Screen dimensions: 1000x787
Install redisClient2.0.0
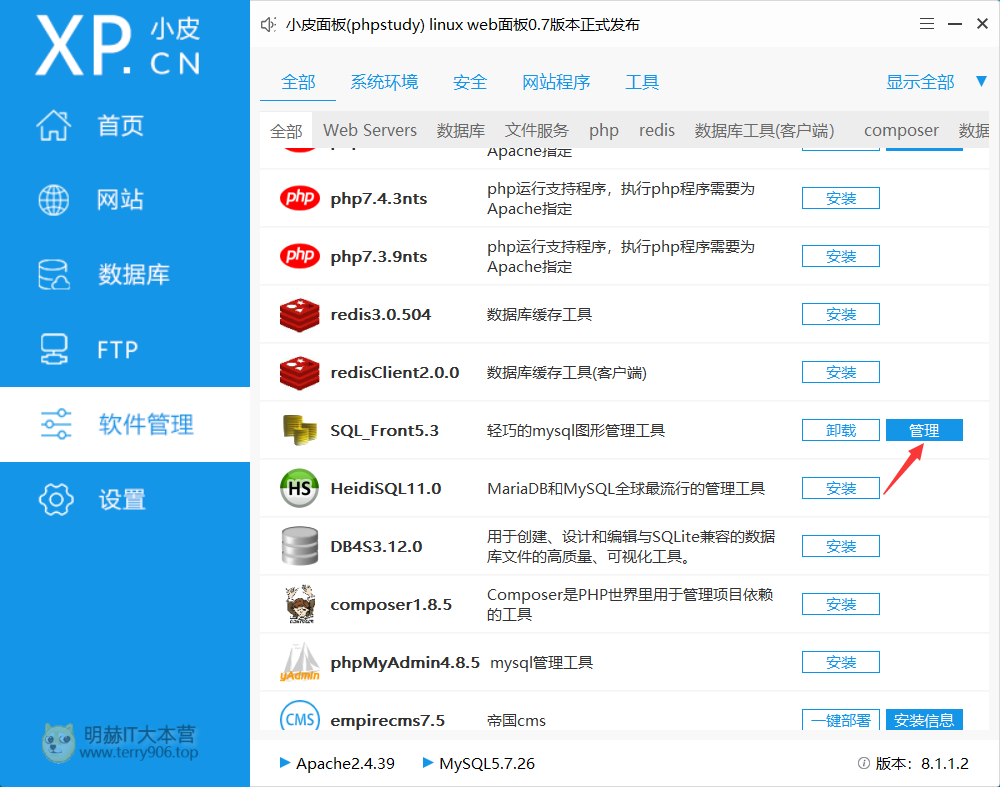(x=841, y=372)
